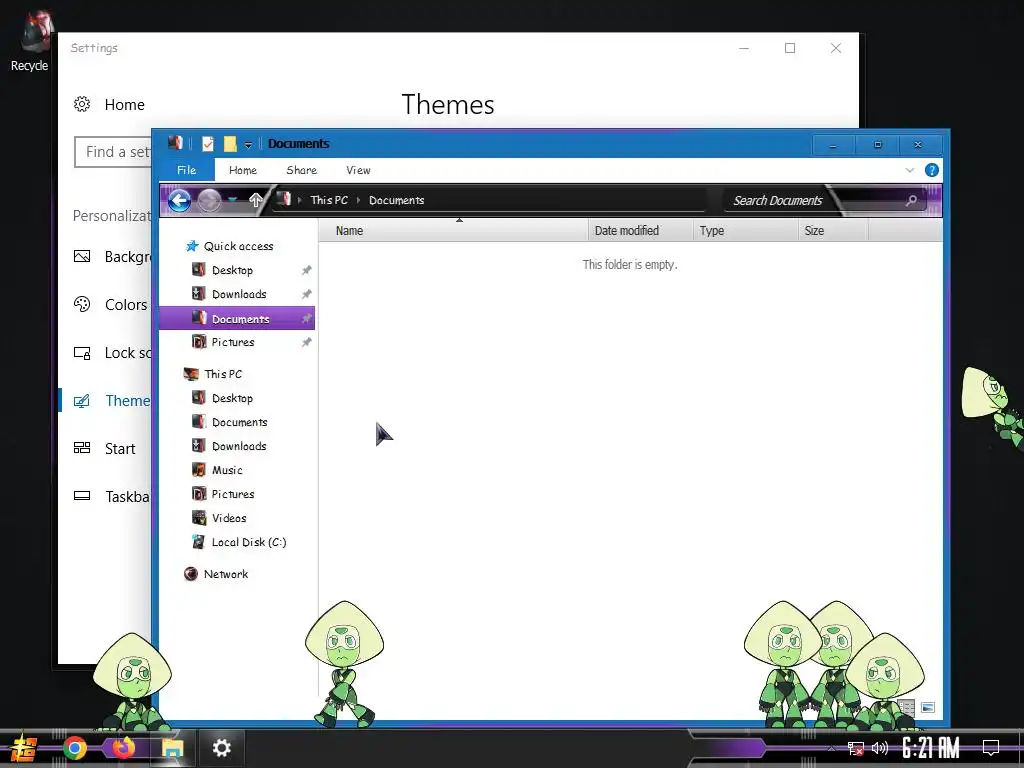Select This PC in navigation pane
The width and height of the screenshot is (1024, 768).
[x=223, y=374]
